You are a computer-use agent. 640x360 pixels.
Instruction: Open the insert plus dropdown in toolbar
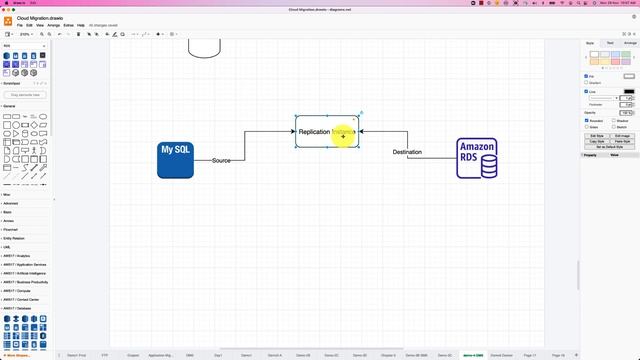160,34
